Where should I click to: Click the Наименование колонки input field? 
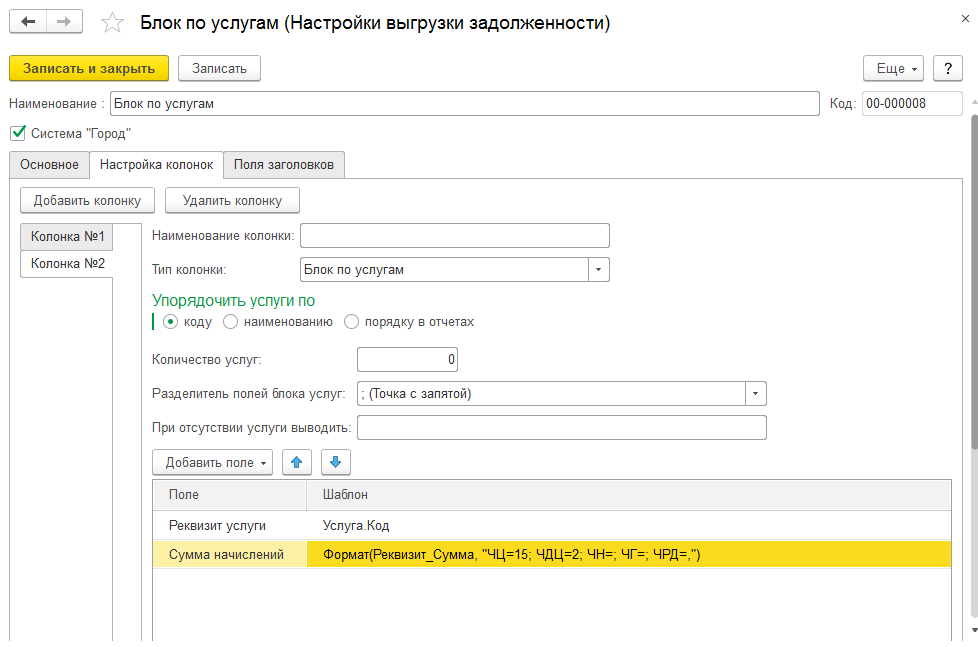(x=455, y=236)
